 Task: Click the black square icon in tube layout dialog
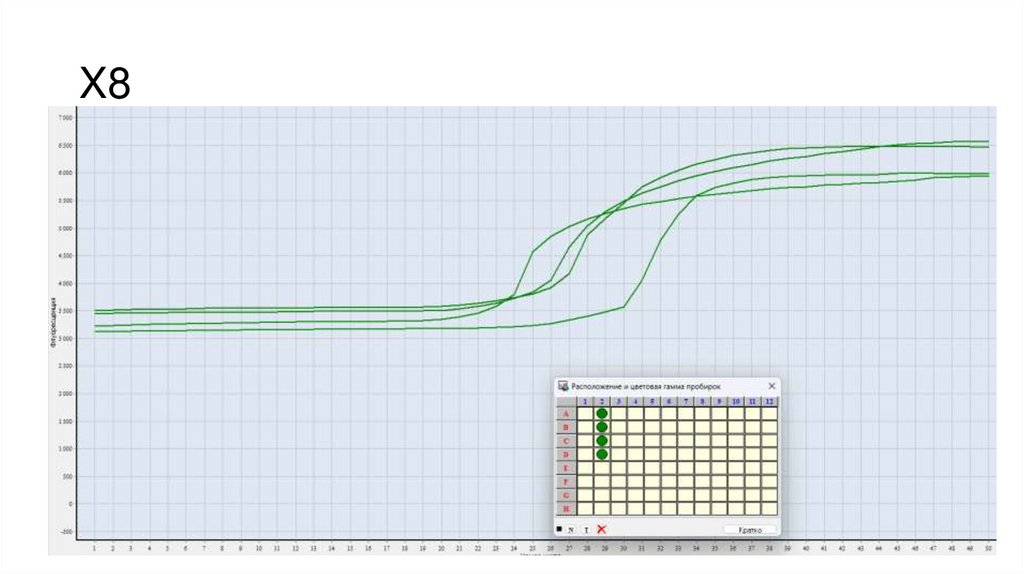[559, 529]
